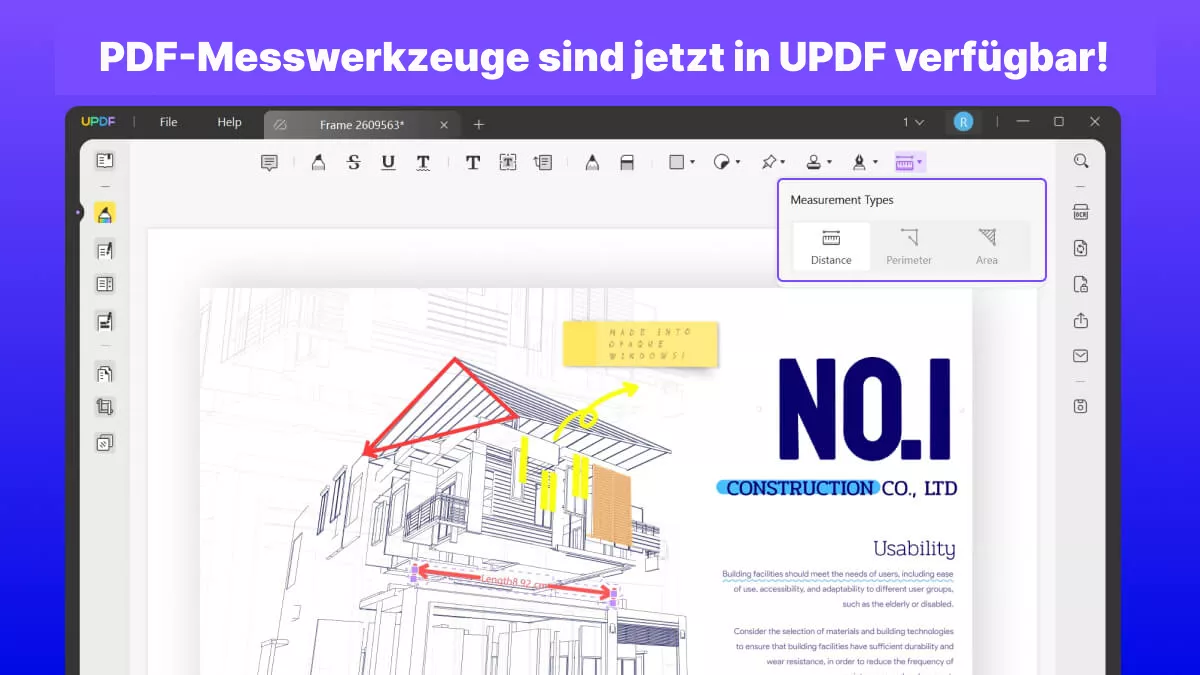The image size is (1200, 675).
Task: Select the Distance measurement type
Action: point(830,246)
